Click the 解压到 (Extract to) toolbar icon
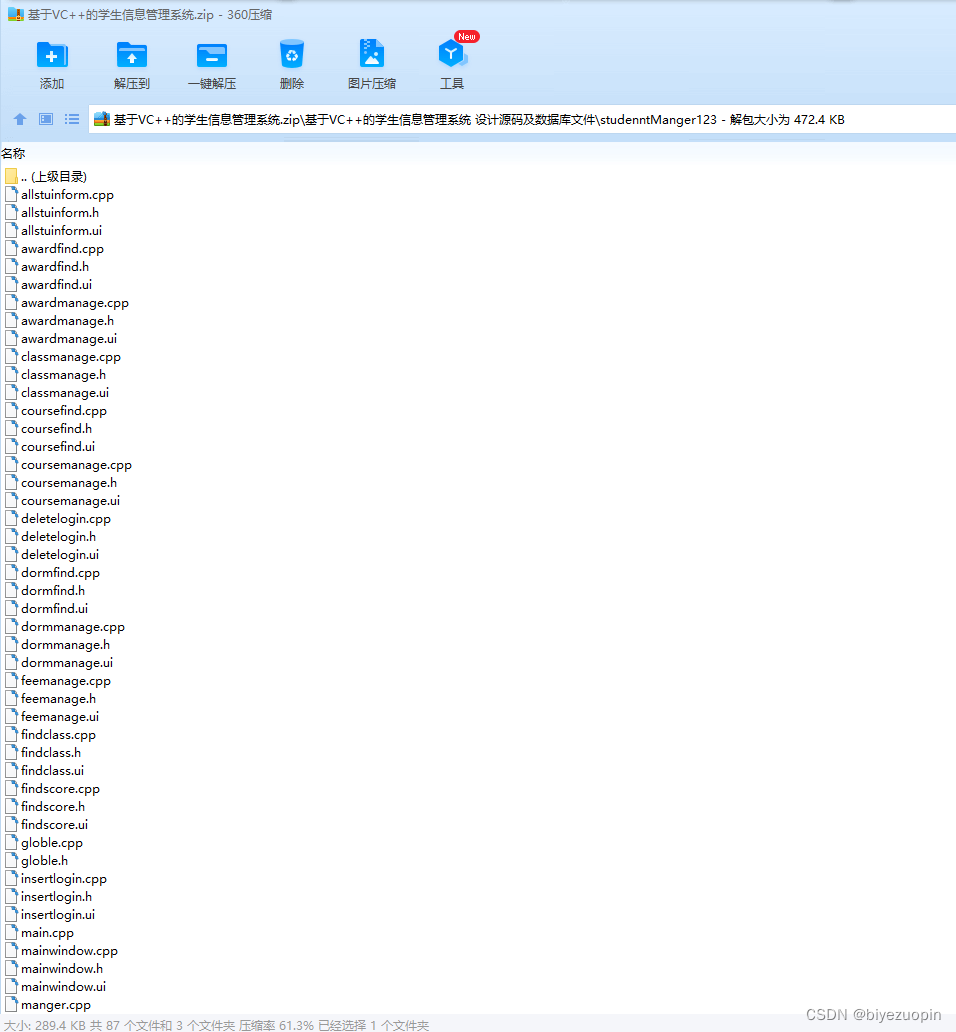Viewport: 956px width, 1032px height. coord(132,55)
